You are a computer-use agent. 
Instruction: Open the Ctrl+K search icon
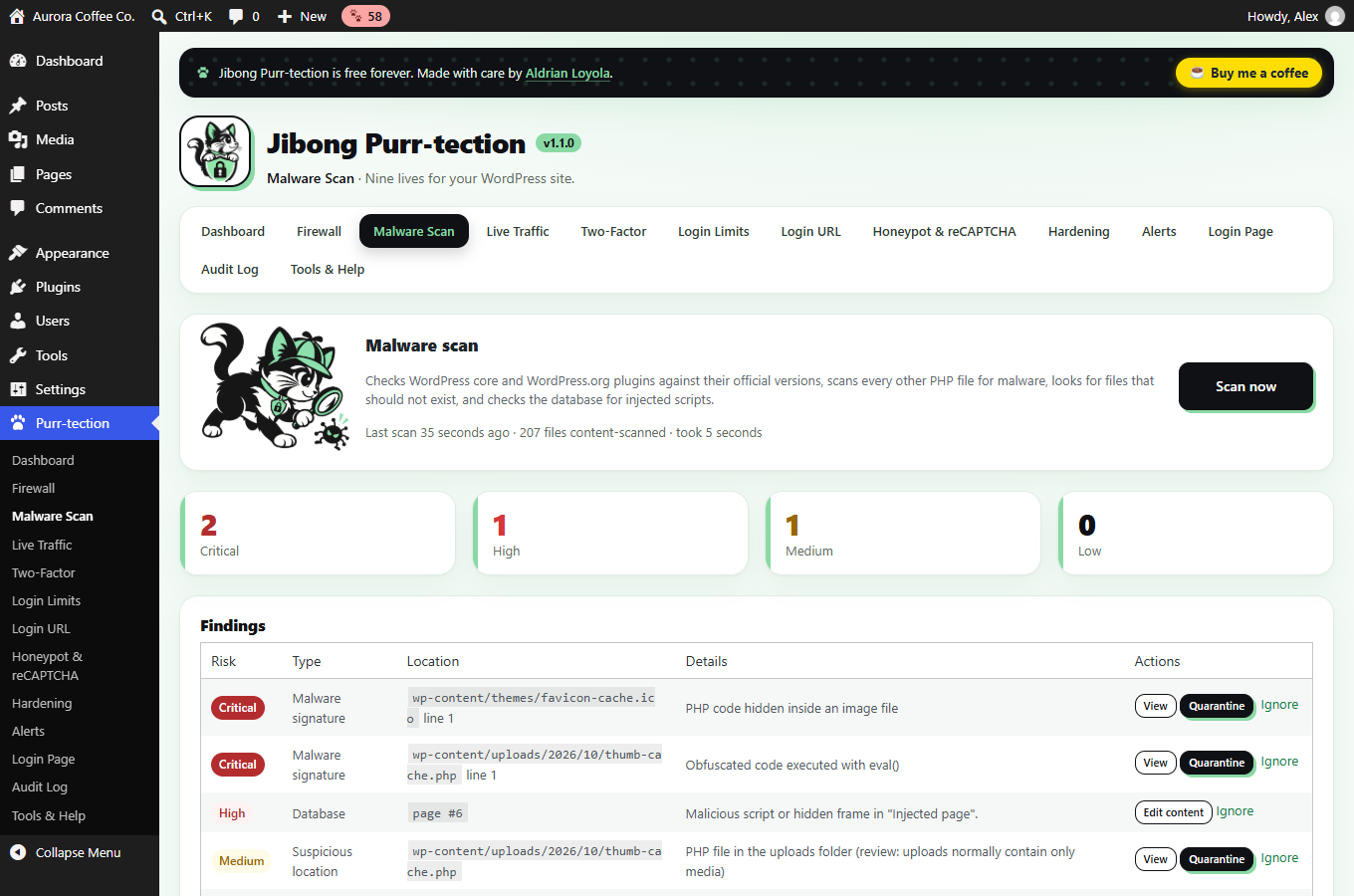point(159,16)
